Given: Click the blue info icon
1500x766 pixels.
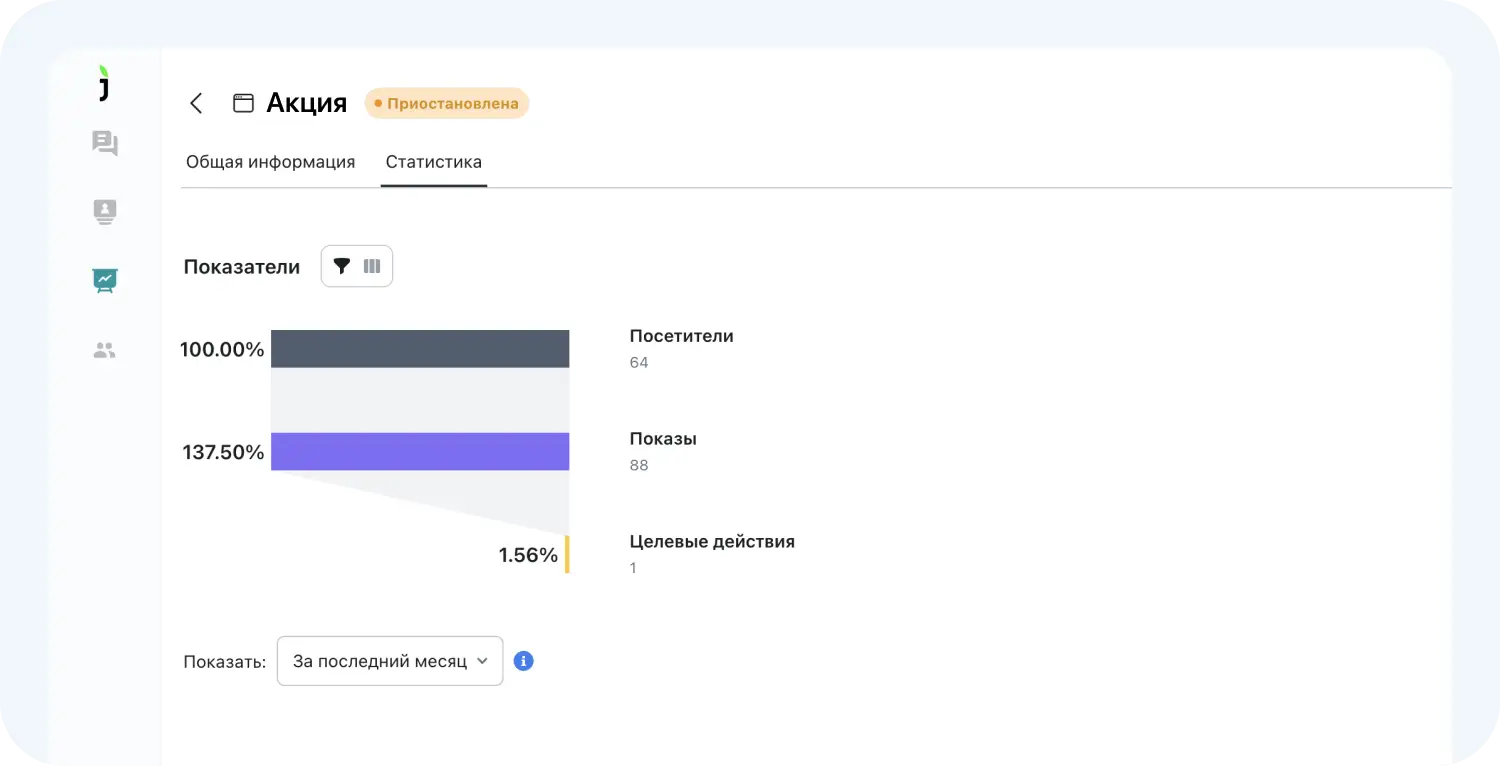Looking at the screenshot, I should [523, 661].
